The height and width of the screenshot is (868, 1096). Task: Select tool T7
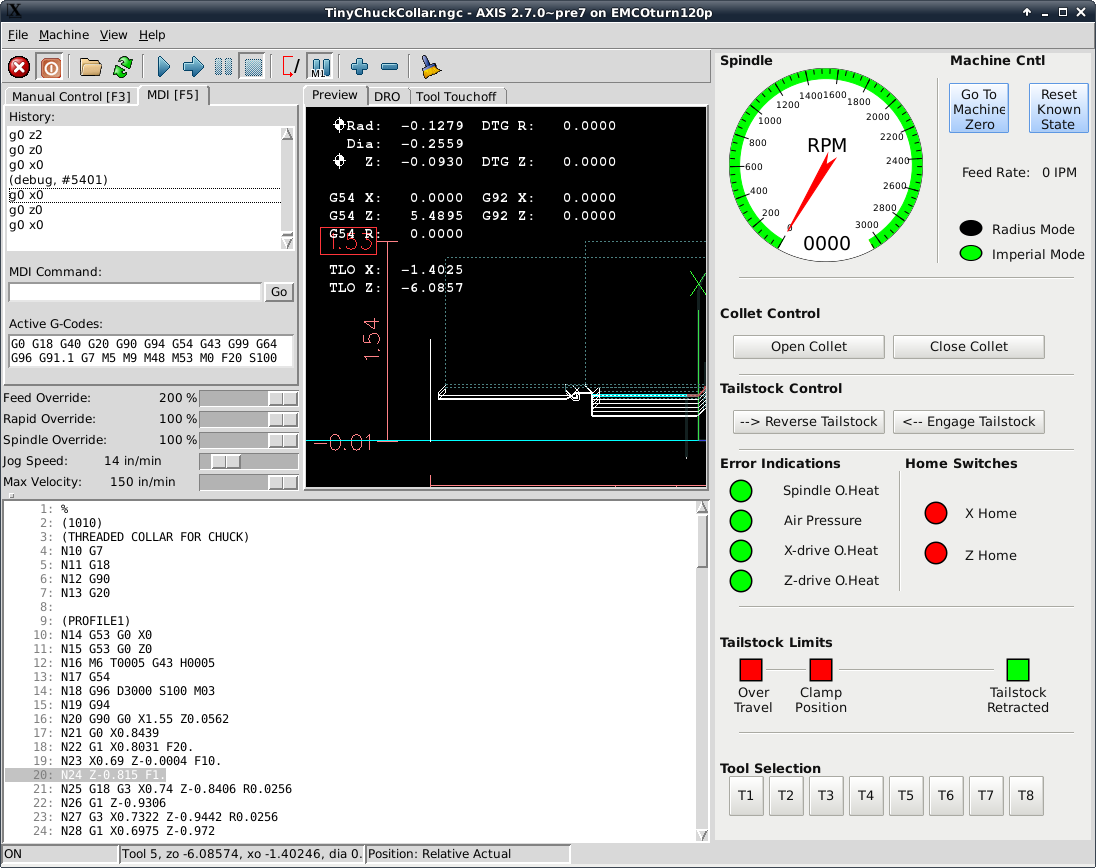(986, 795)
